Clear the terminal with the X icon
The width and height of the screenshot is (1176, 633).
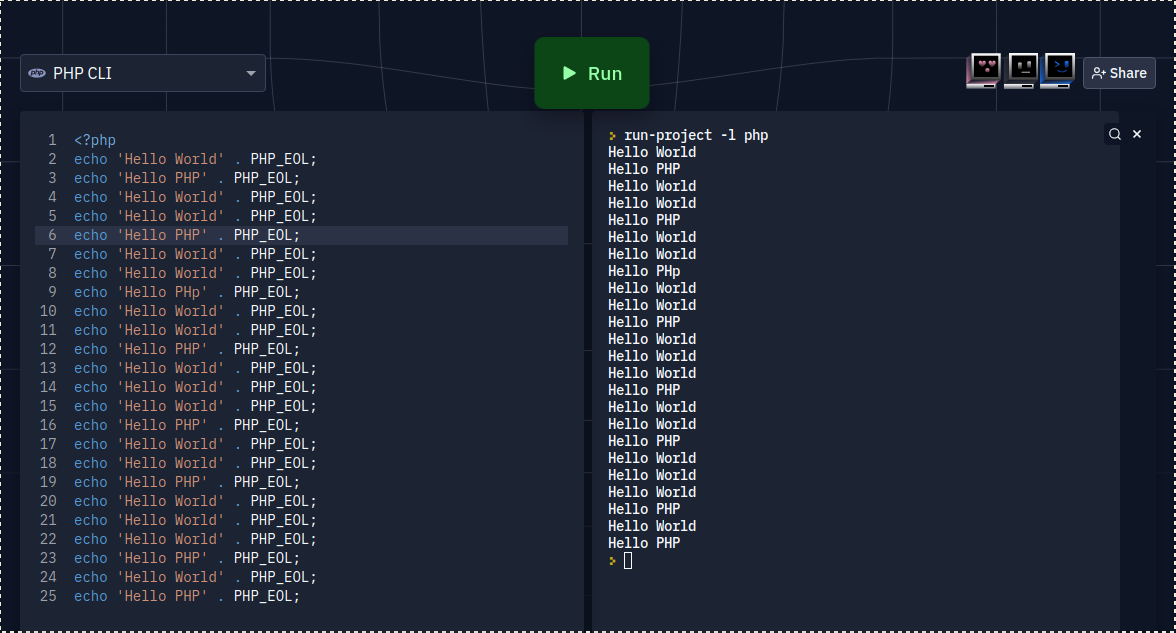1137,134
